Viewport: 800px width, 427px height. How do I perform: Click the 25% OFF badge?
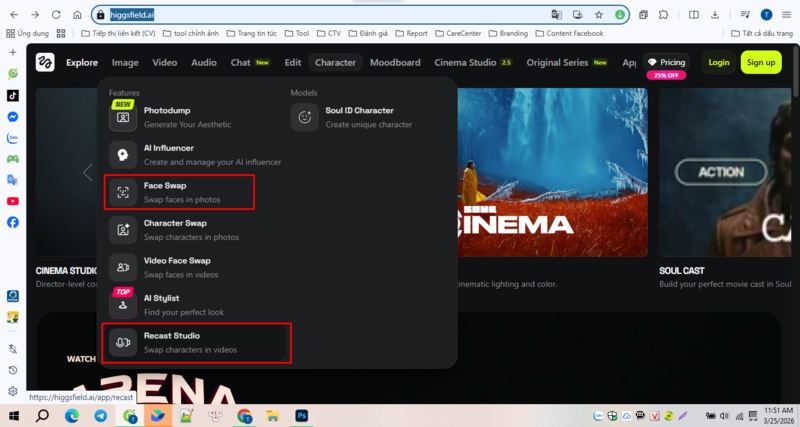(x=666, y=76)
